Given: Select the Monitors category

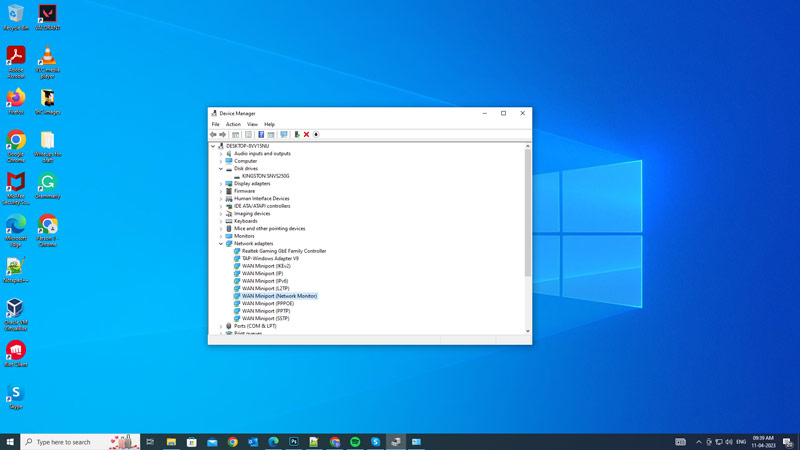Looking at the screenshot, I should tap(244, 236).
